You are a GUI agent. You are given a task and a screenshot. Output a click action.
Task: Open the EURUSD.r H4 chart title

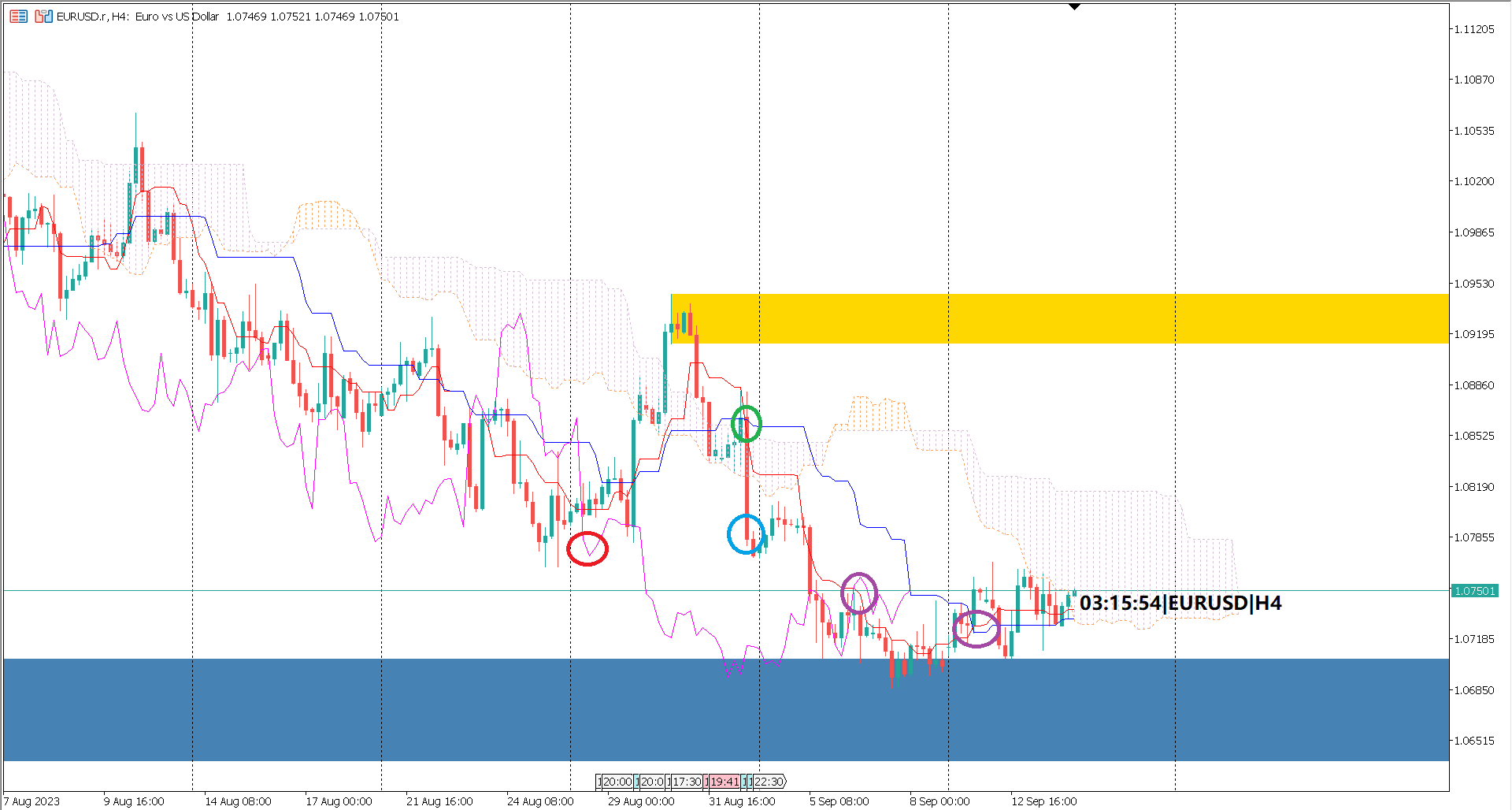tap(94, 16)
